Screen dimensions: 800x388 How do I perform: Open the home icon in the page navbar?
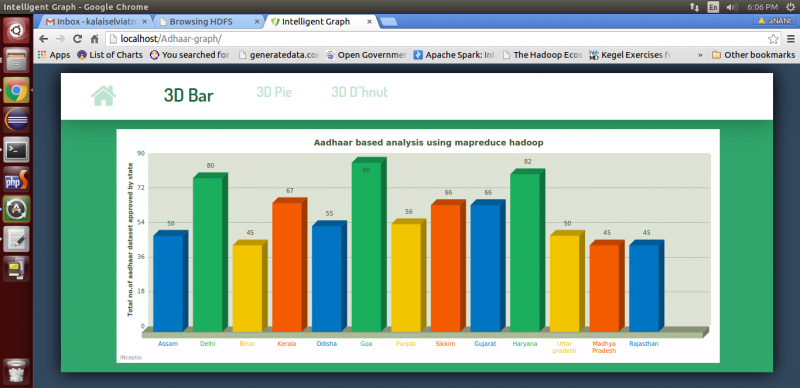[x=104, y=95]
